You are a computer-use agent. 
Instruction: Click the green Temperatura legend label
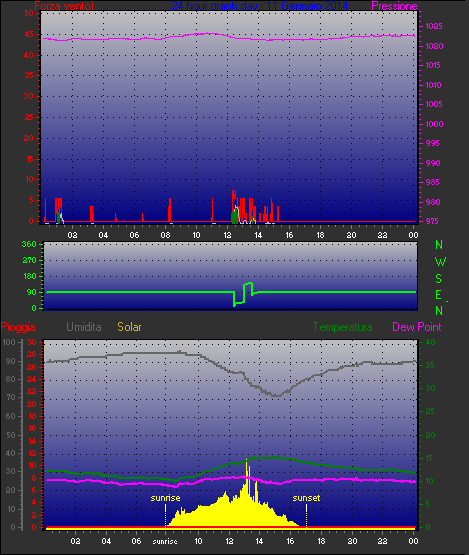[x=342, y=327]
